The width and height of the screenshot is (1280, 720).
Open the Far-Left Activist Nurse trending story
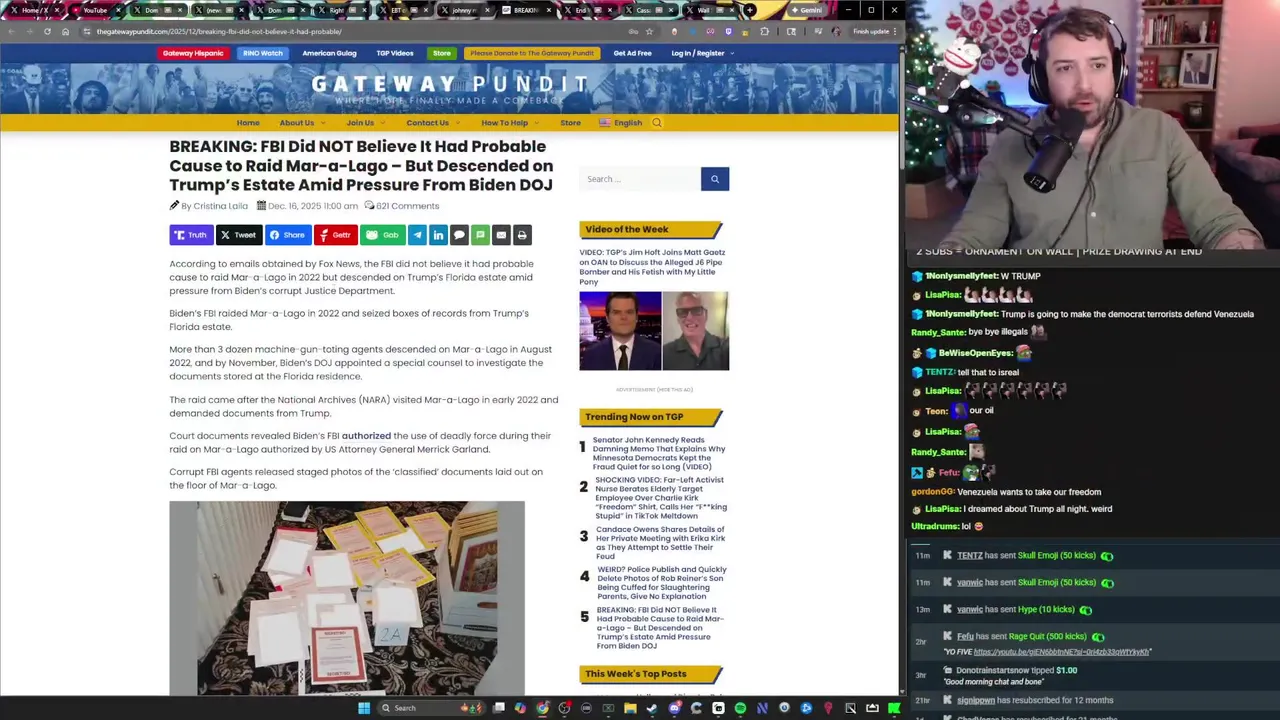(661, 497)
